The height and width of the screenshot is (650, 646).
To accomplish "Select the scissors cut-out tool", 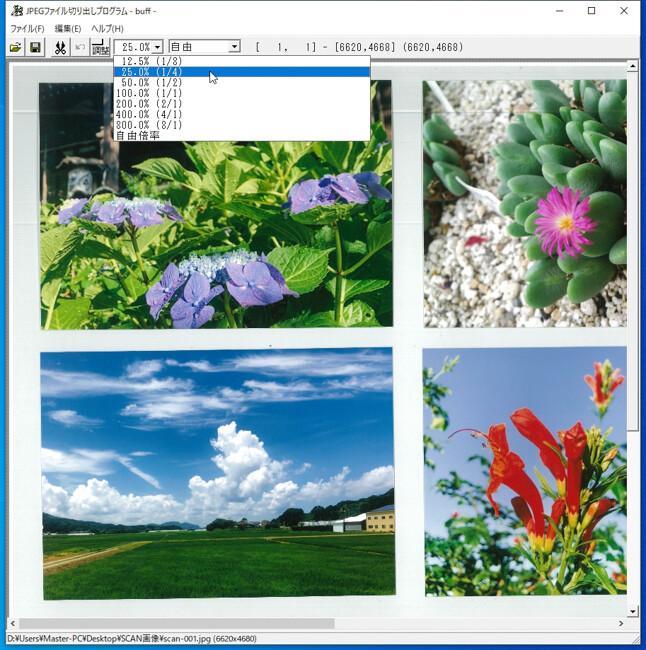I will click(60, 47).
